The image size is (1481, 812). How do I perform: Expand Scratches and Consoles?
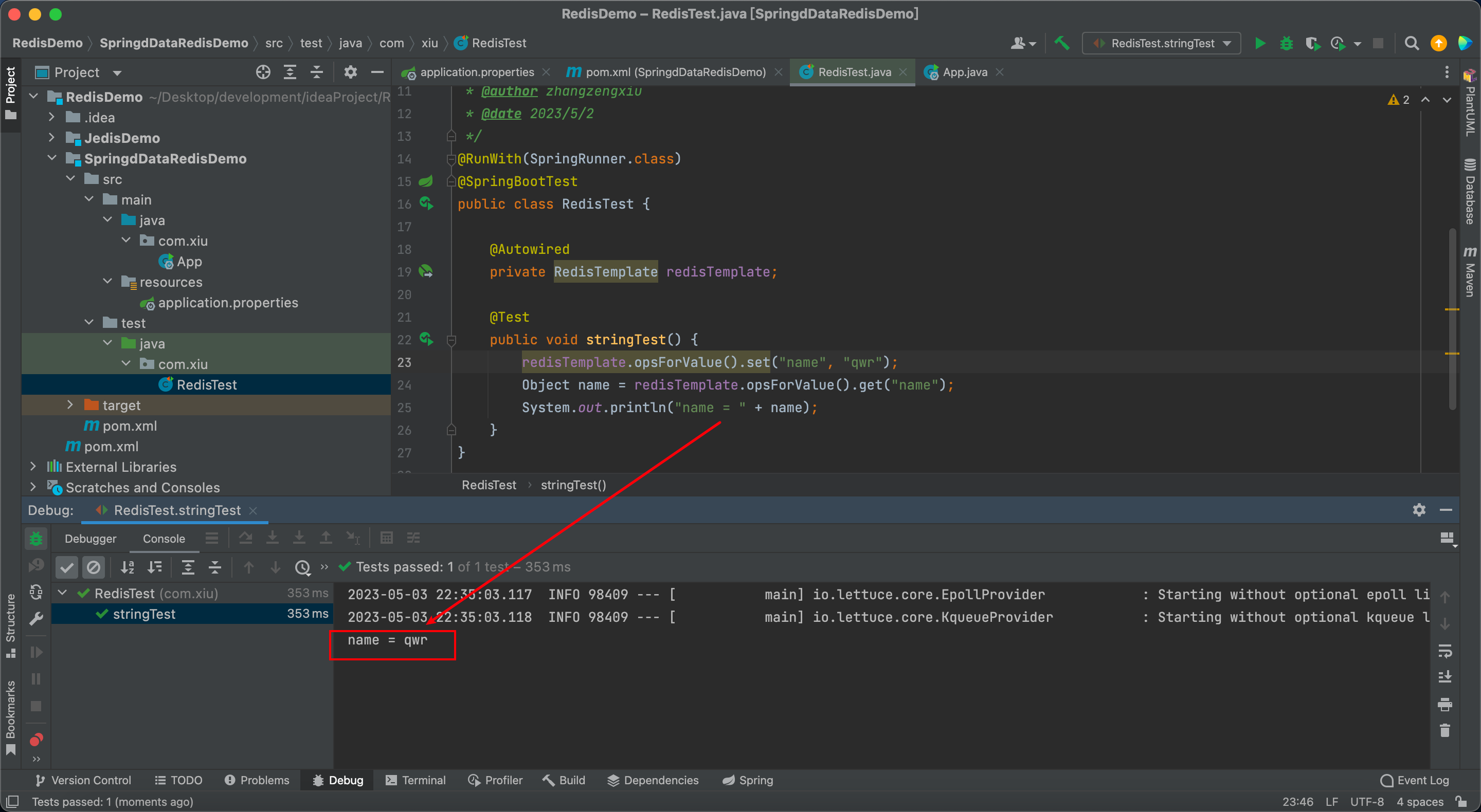(33, 487)
